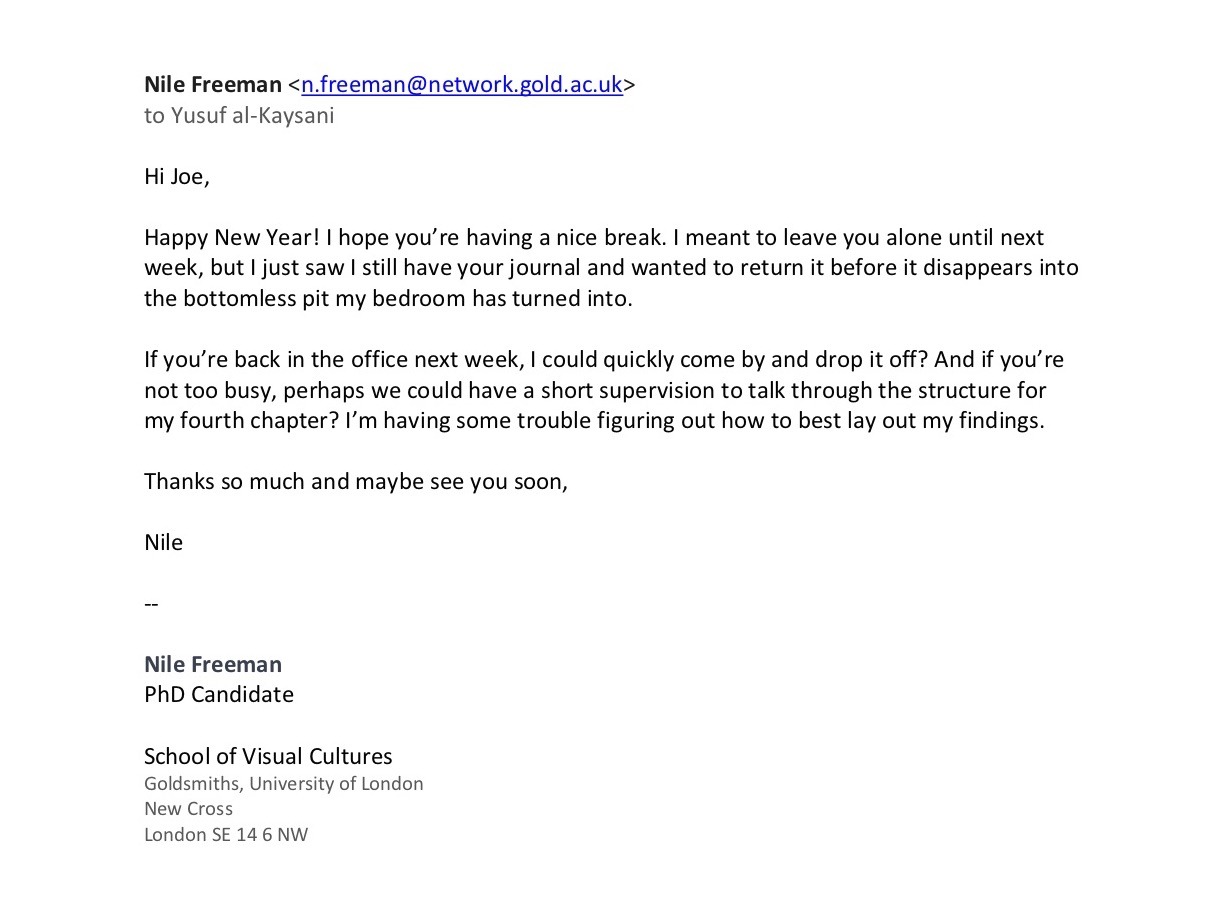Click the sign-off name 'Nile' above the dashes
The width and height of the screenshot is (1229, 916).
click(163, 542)
